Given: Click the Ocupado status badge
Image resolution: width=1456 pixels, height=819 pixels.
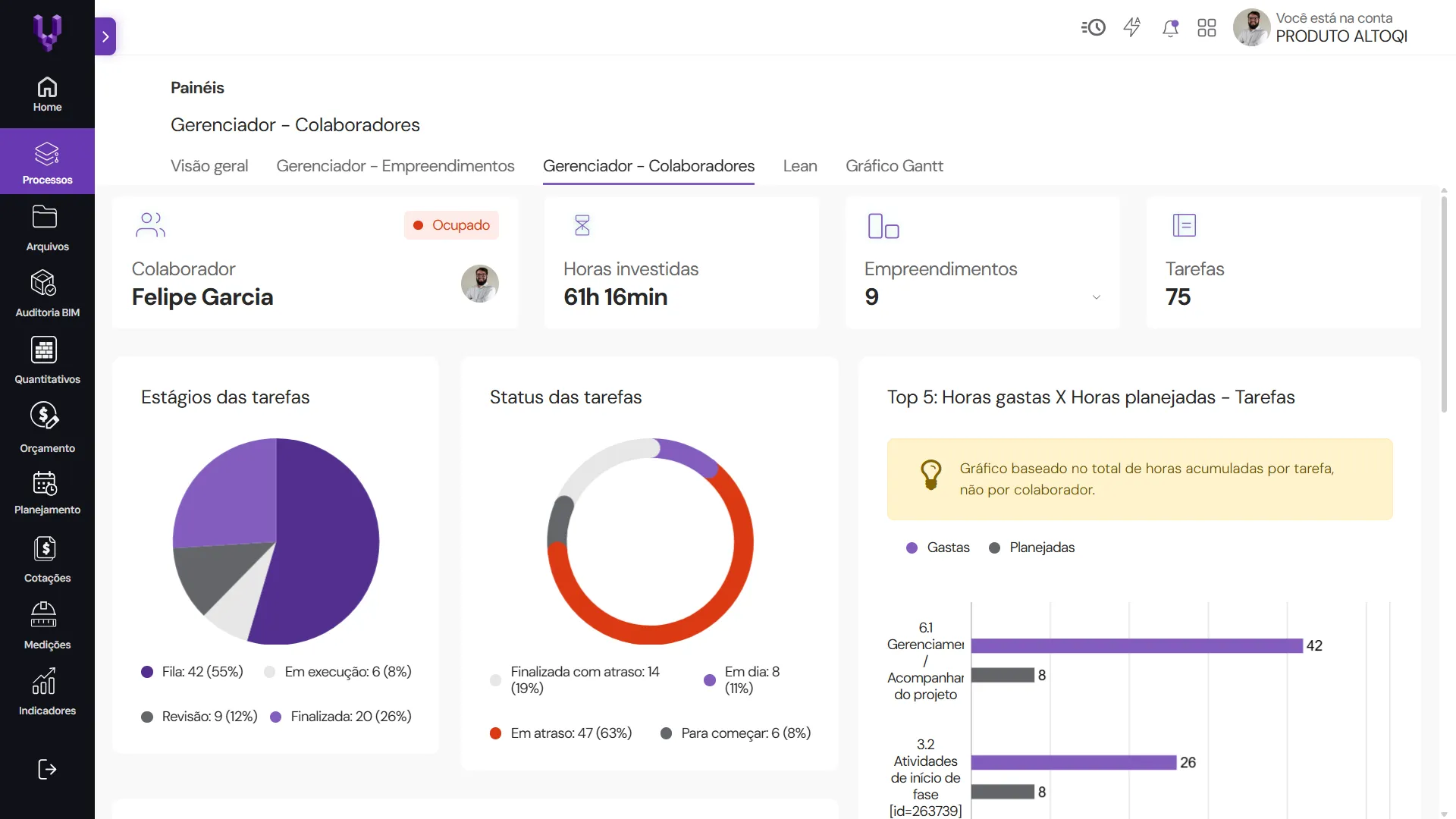Looking at the screenshot, I should click(x=451, y=225).
